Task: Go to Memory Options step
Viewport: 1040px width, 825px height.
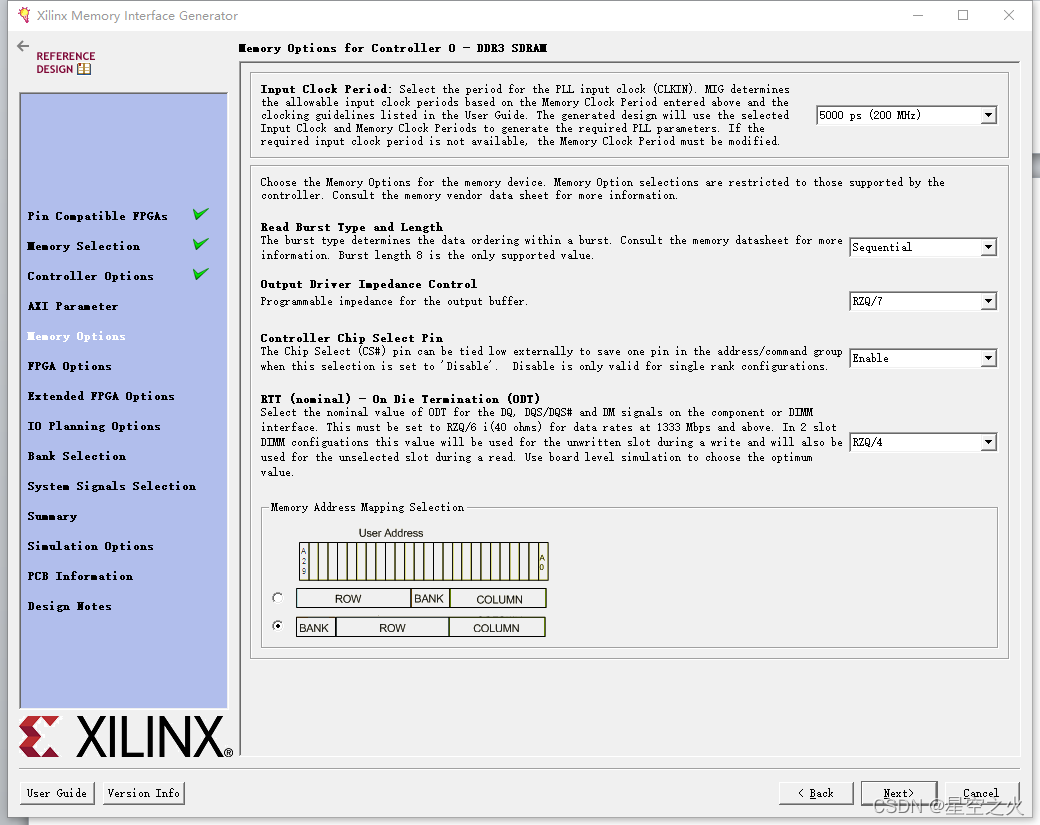Action: tap(76, 336)
